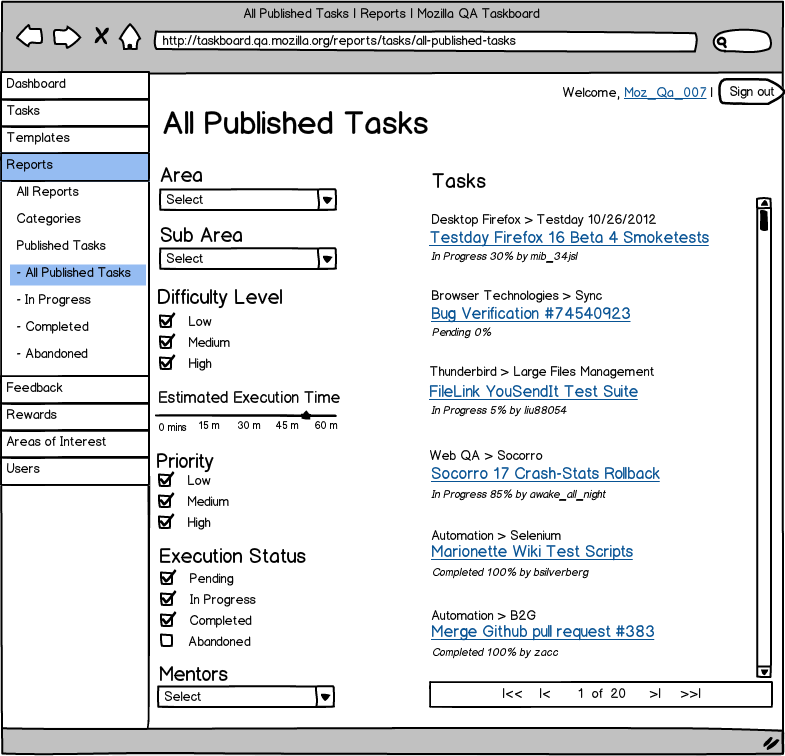
Task: Click the 15 m mark on time slider
Action: 209,425
